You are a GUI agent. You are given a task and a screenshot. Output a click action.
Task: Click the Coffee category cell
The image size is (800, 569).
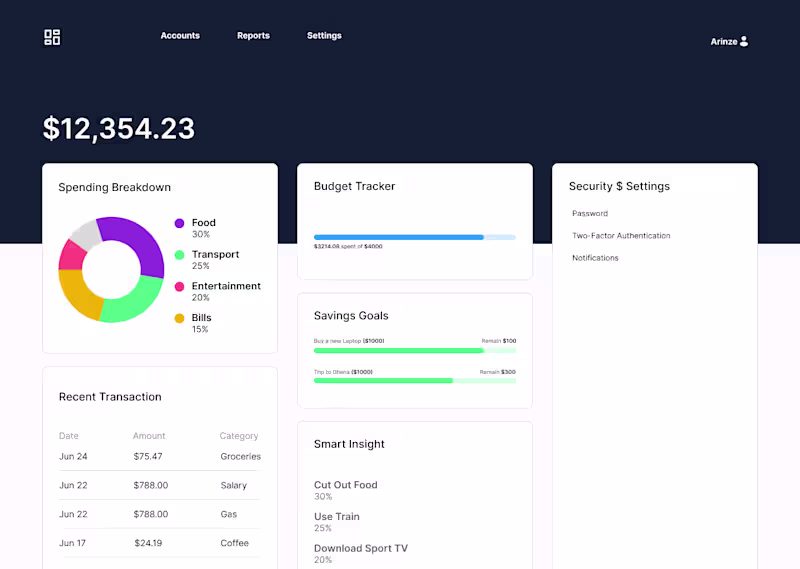pyautogui.click(x=234, y=543)
